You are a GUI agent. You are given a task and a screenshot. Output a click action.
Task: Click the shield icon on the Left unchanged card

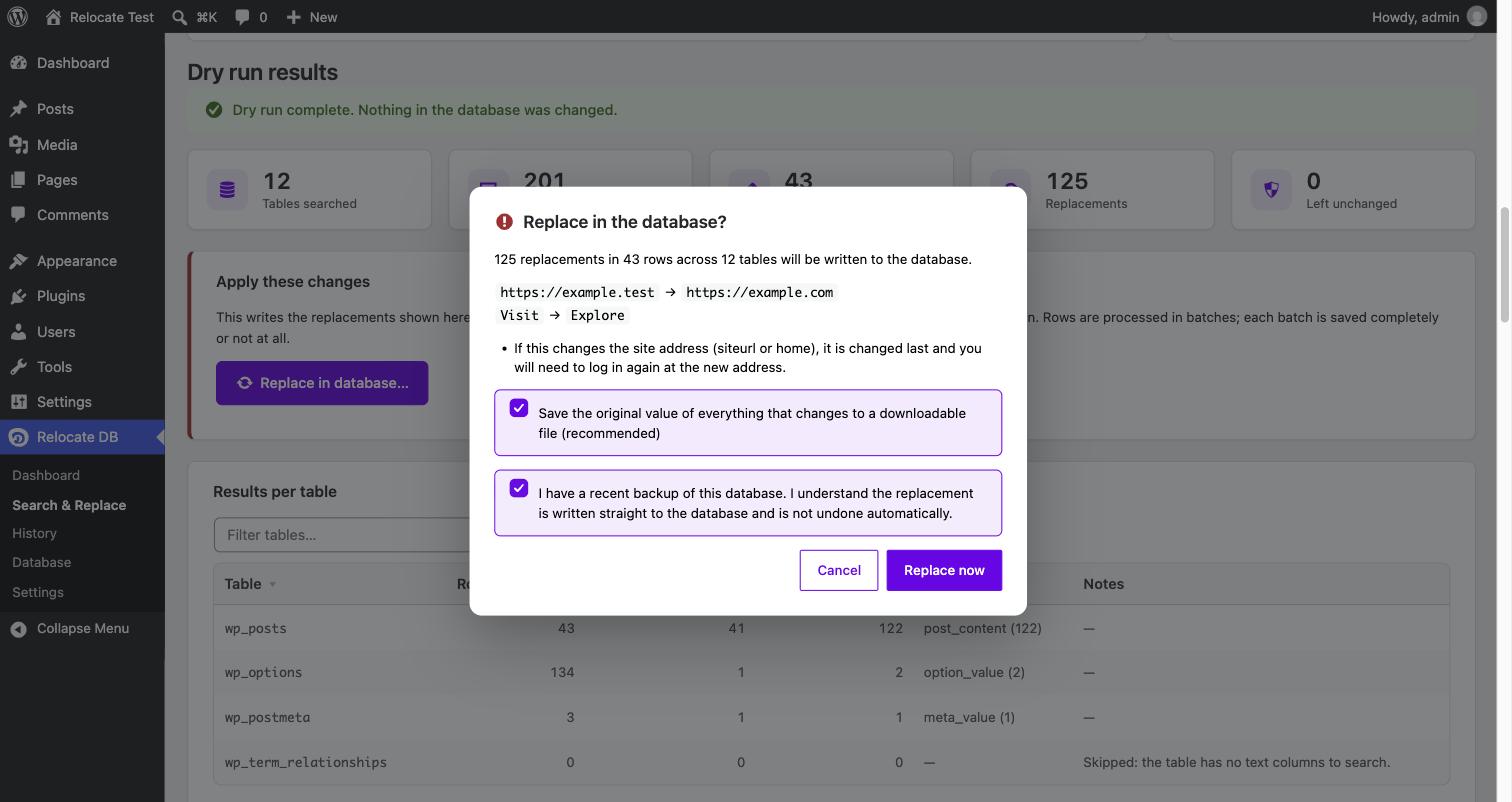point(1271,190)
